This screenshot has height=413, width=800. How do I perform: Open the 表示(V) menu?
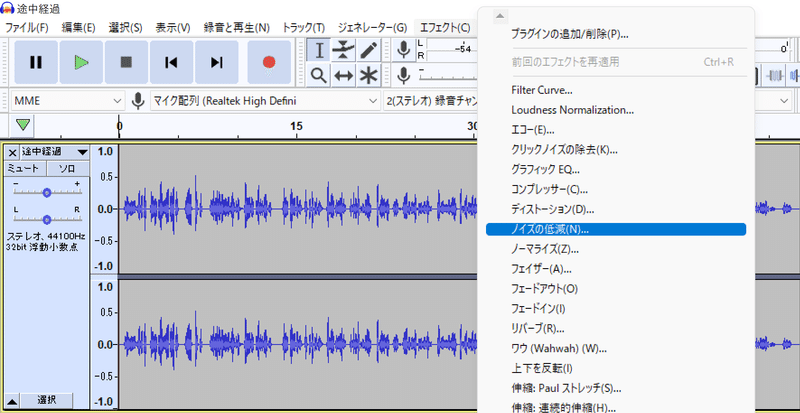pyautogui.click(x=173, y=28)
